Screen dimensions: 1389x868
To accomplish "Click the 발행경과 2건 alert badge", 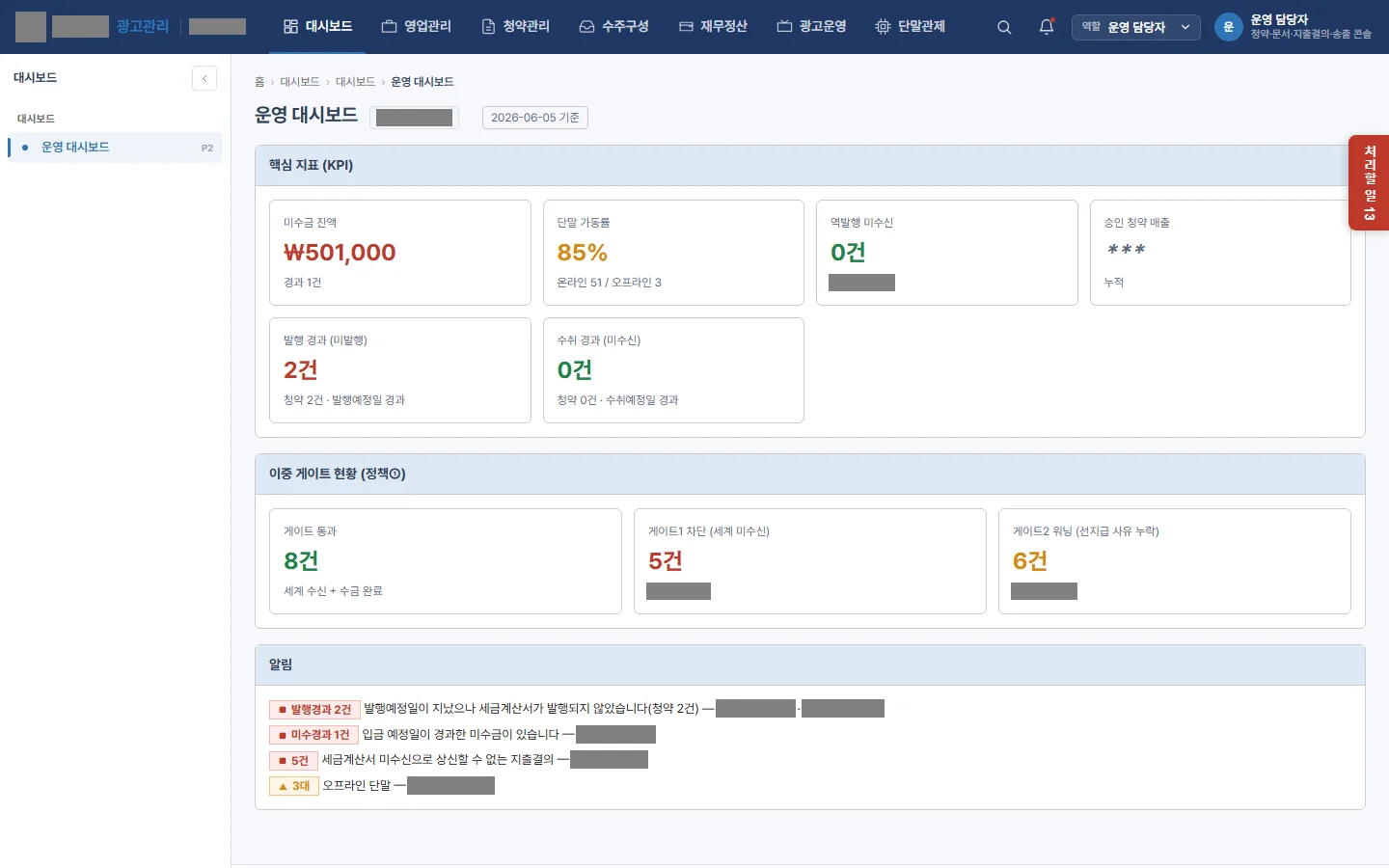I will 314,709.
